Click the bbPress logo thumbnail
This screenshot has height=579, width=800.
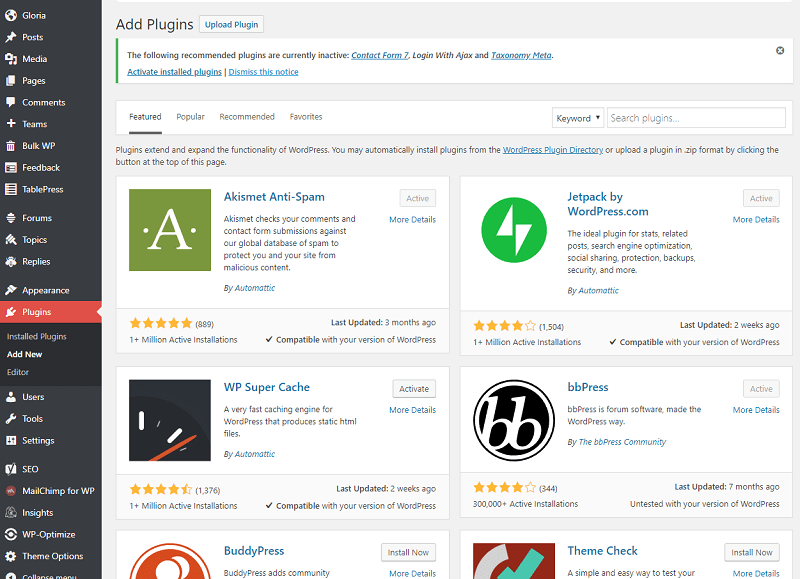coord(514,420)
